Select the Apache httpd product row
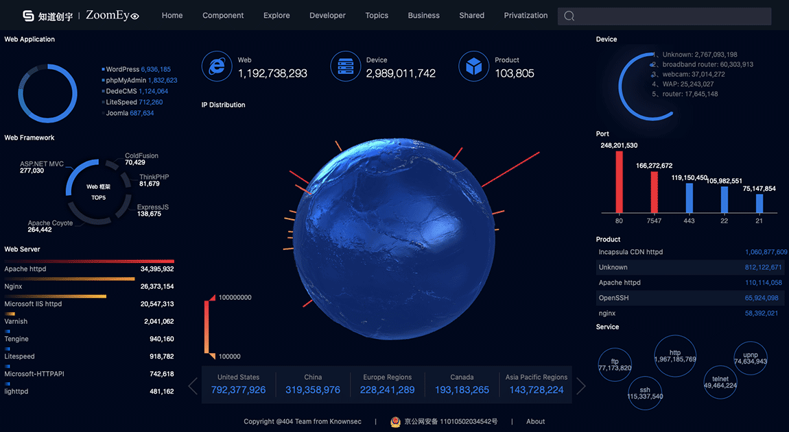The width and height of the screenshot is (789, 432). (690, 283)
